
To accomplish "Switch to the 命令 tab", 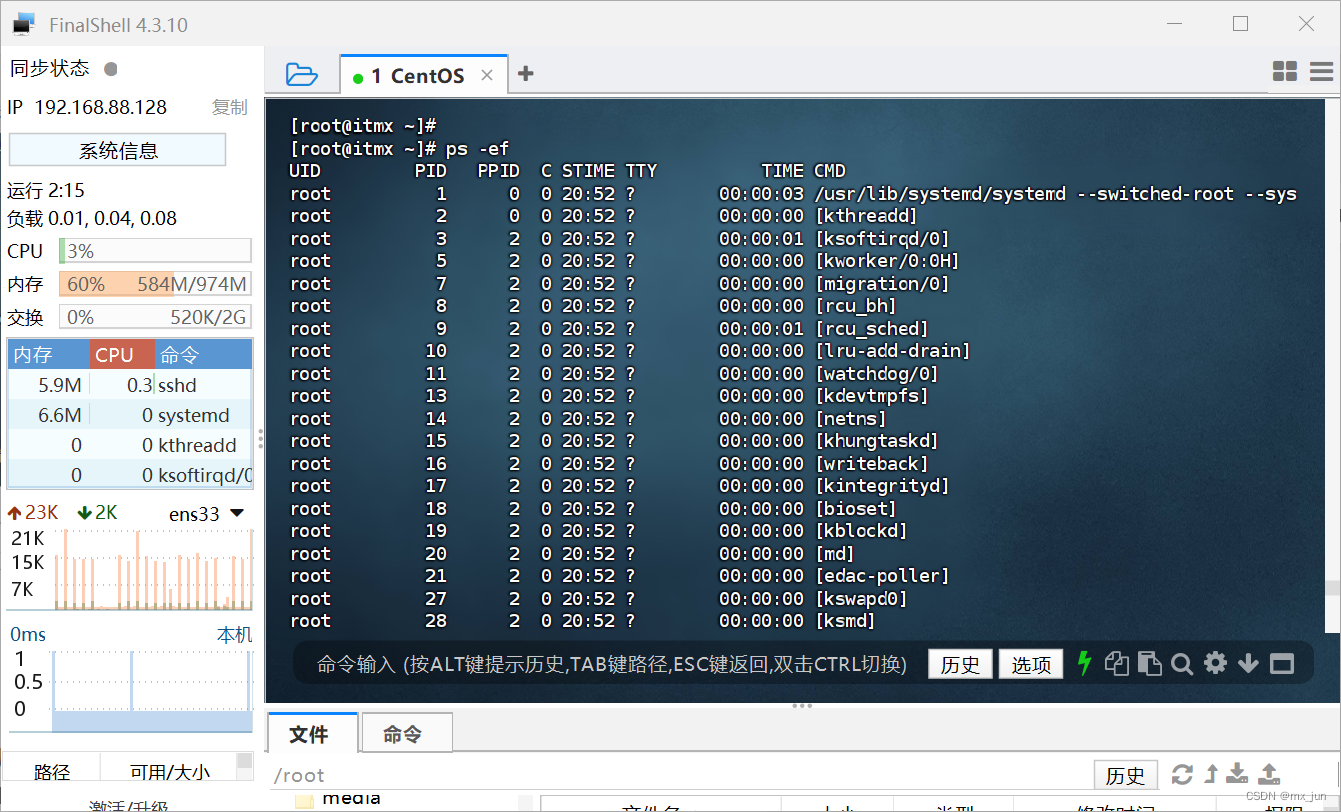I will 406,732.
